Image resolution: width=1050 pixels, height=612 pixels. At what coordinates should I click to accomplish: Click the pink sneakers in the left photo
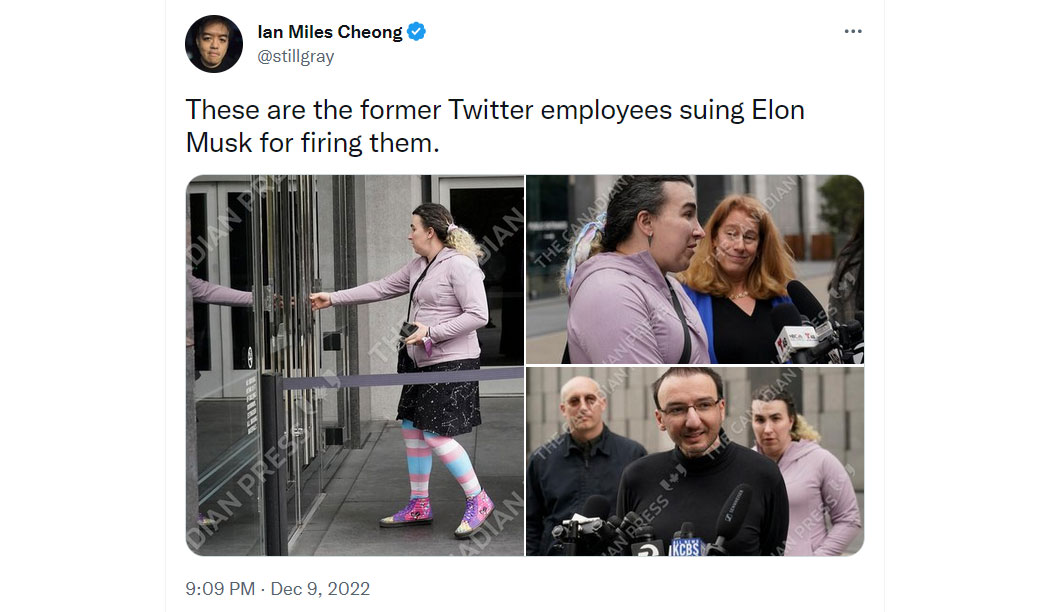pos(437,514)
